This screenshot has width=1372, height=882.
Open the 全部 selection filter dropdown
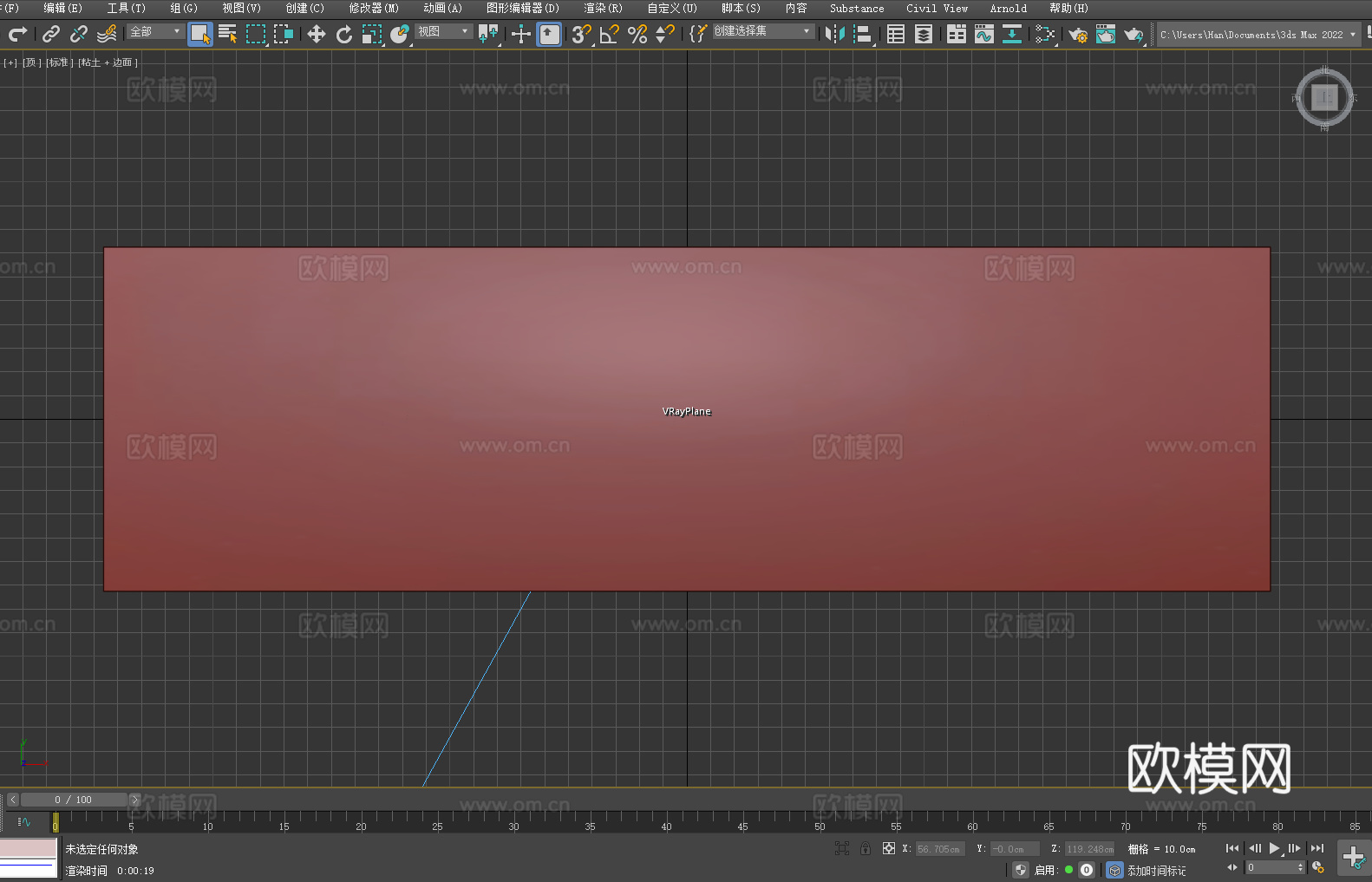(155, 31)
